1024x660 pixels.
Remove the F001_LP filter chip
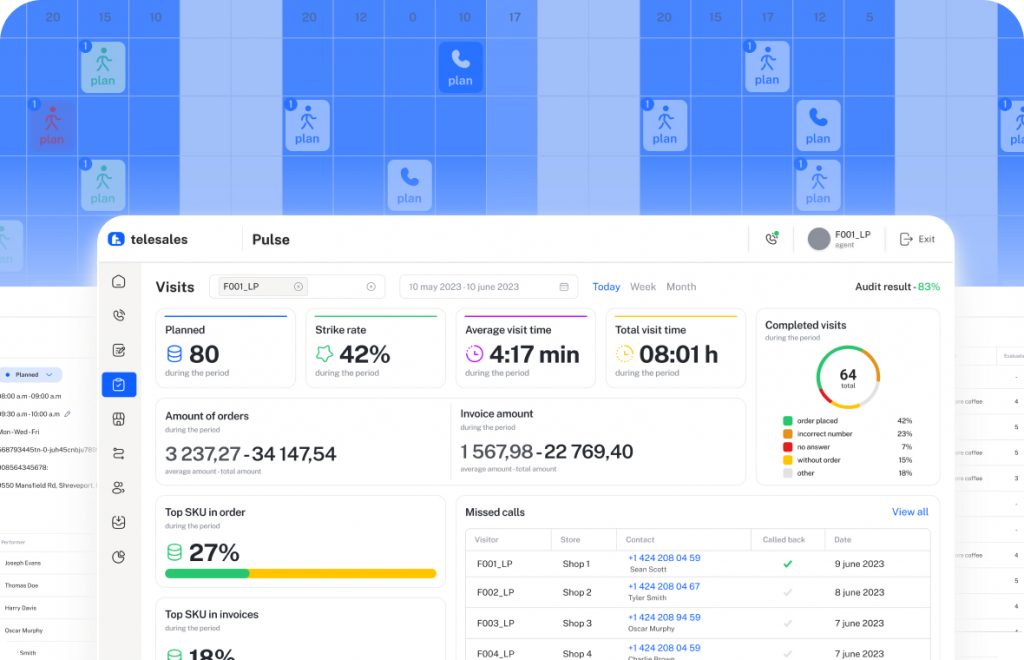point(298,287)
